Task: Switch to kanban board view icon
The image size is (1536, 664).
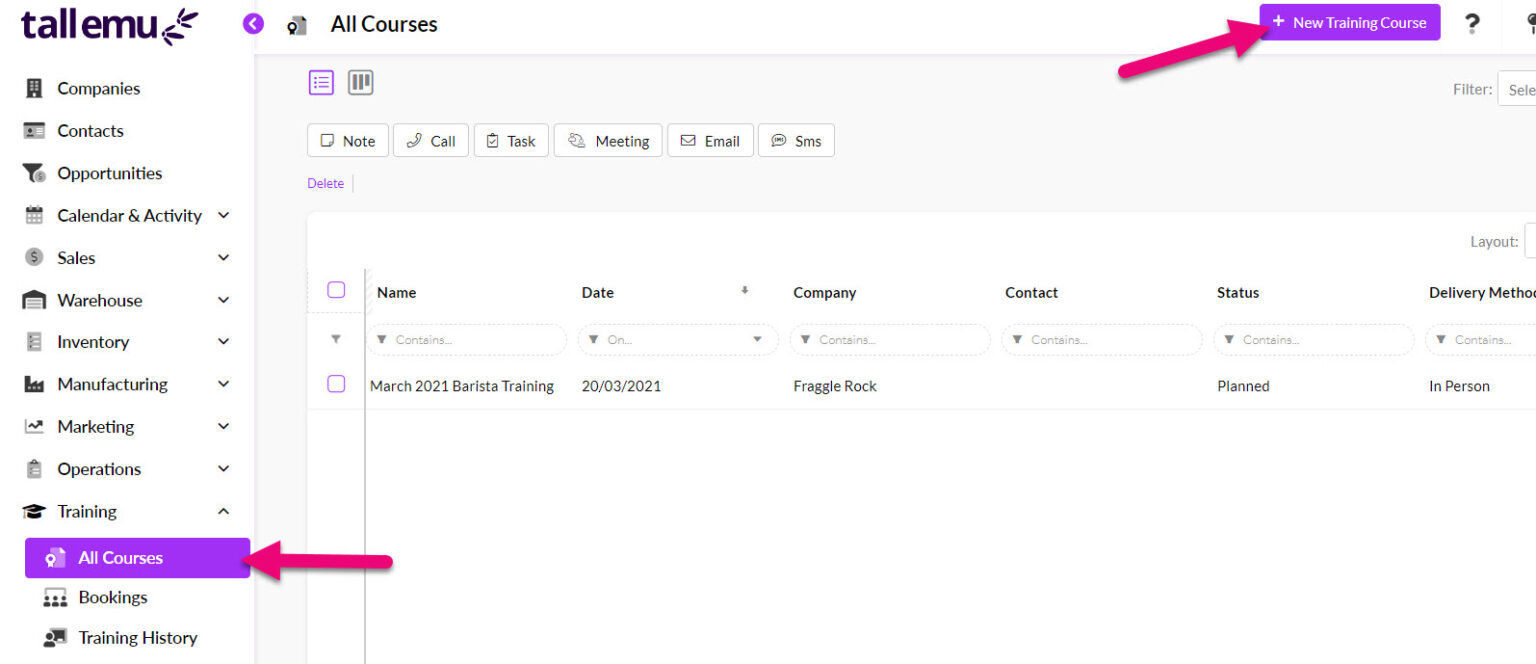Action: 360,83
